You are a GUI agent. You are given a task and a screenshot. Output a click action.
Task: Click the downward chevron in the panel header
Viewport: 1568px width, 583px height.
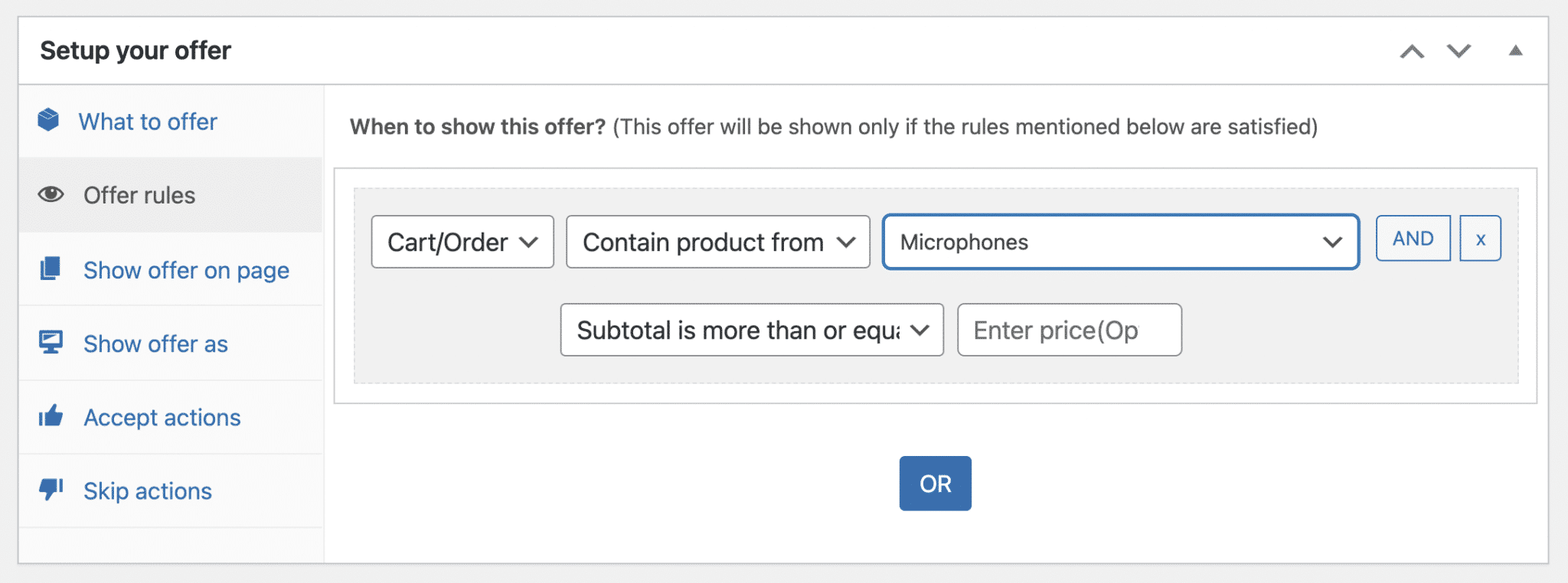click(1458, 51)
